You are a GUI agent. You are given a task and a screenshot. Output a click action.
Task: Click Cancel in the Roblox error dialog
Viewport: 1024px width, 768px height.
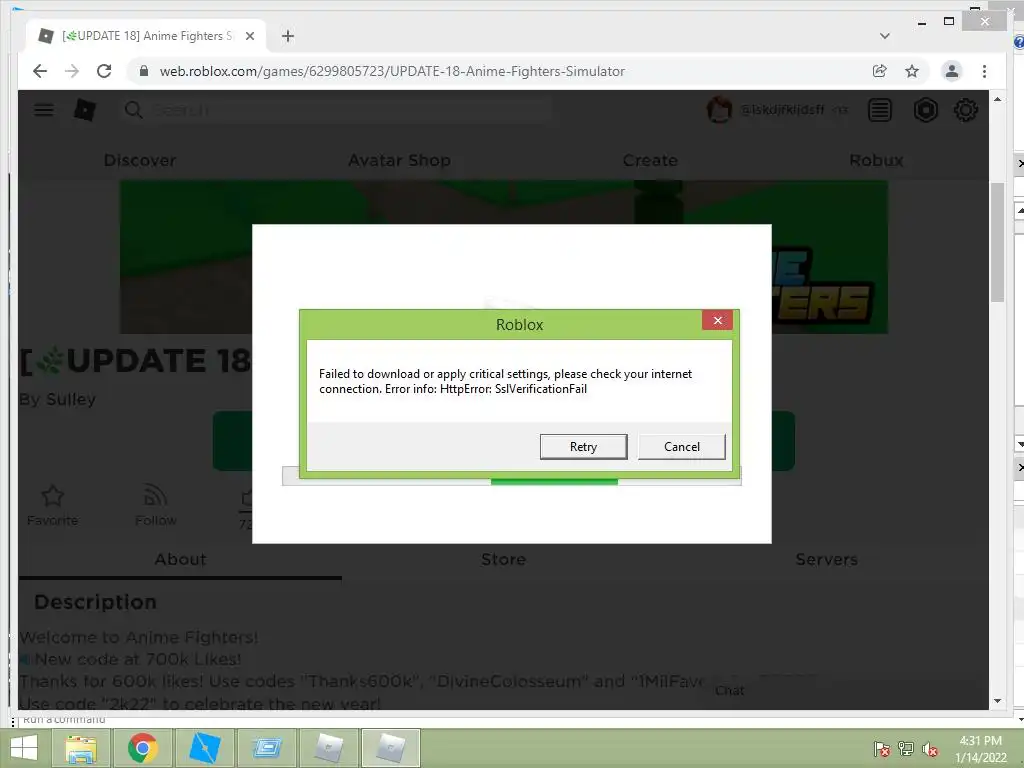[681, 447]
